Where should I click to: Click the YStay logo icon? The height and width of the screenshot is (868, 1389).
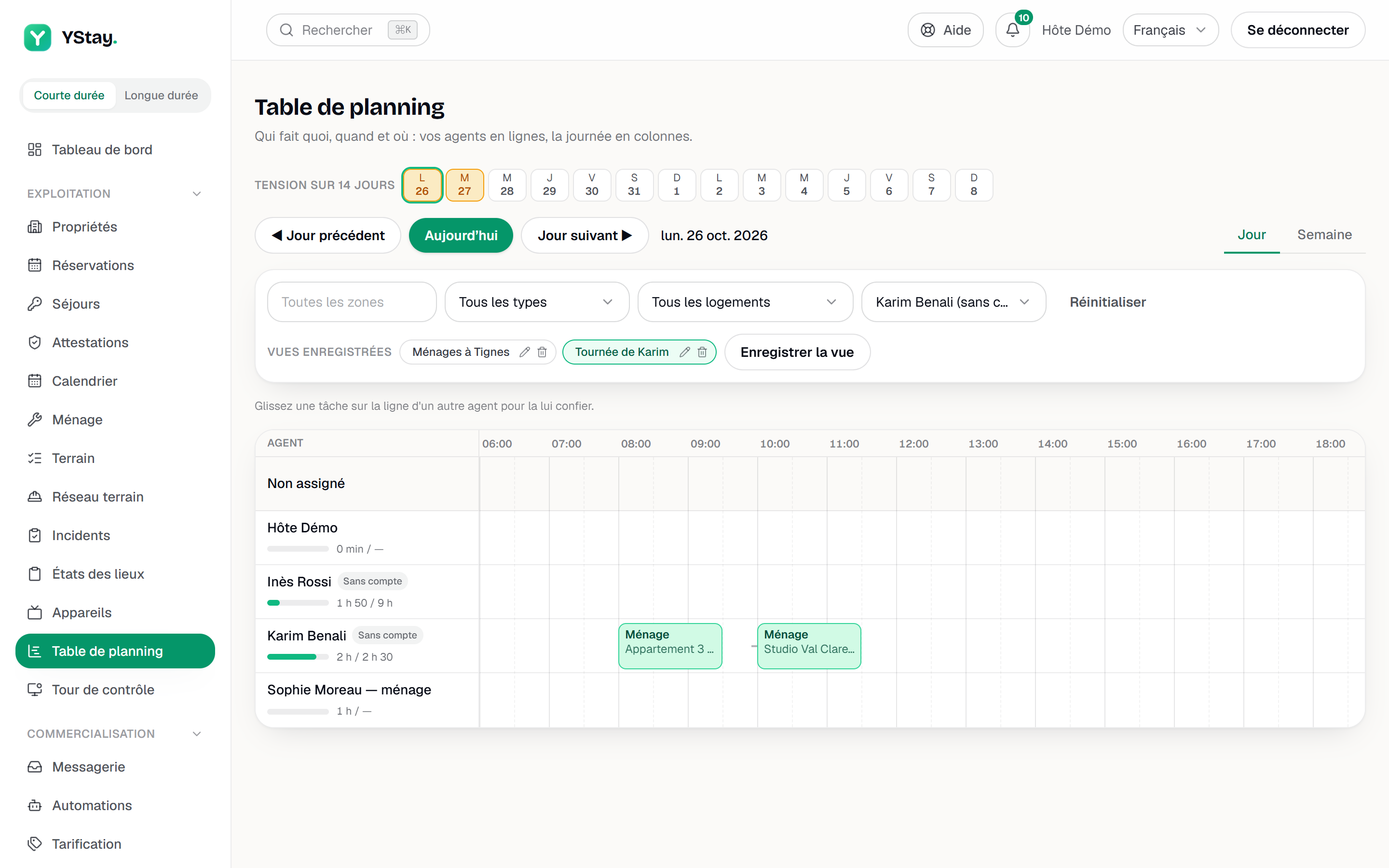coord(38,37)
